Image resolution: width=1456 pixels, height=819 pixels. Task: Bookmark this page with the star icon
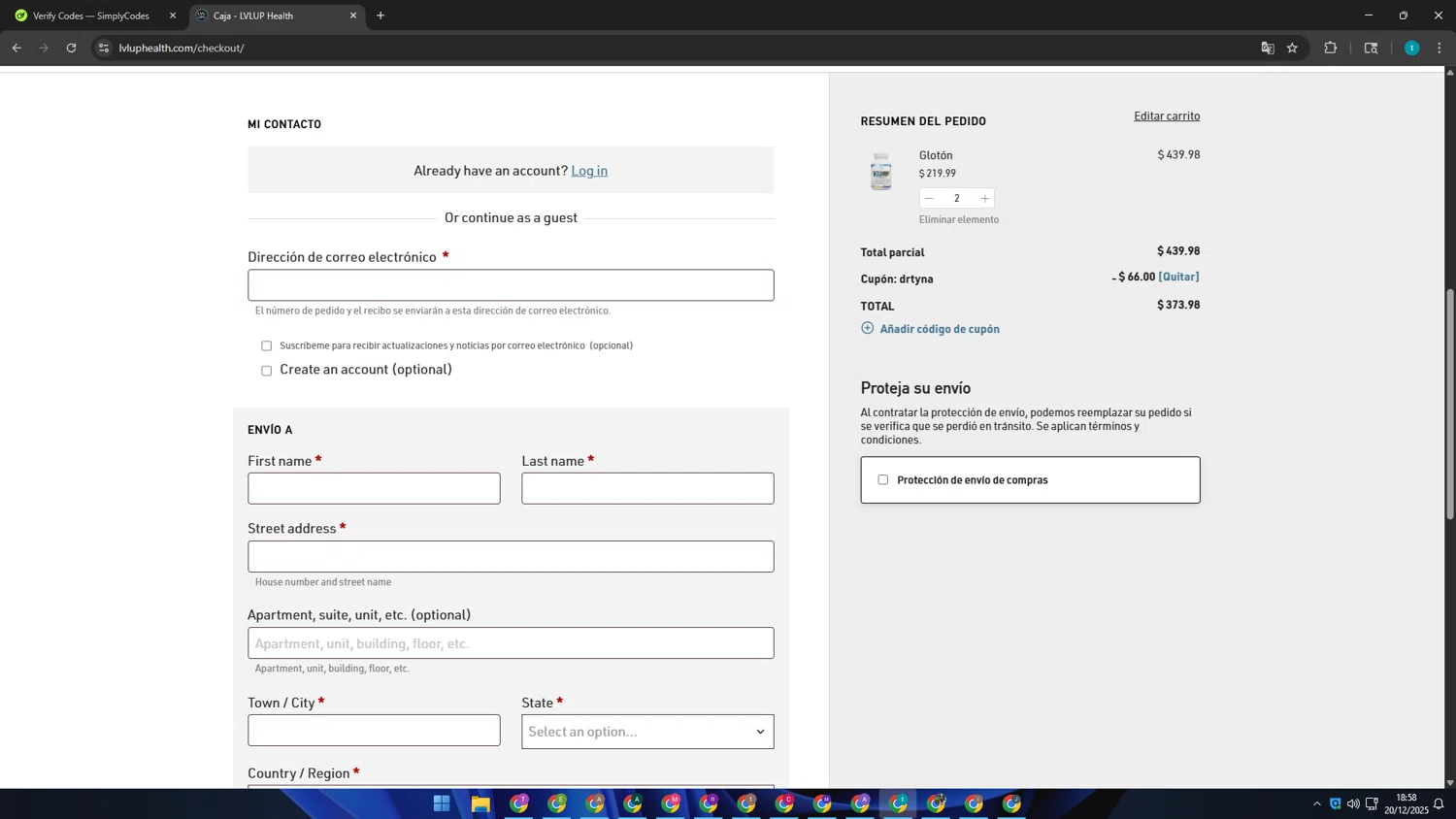(1292, 48)
